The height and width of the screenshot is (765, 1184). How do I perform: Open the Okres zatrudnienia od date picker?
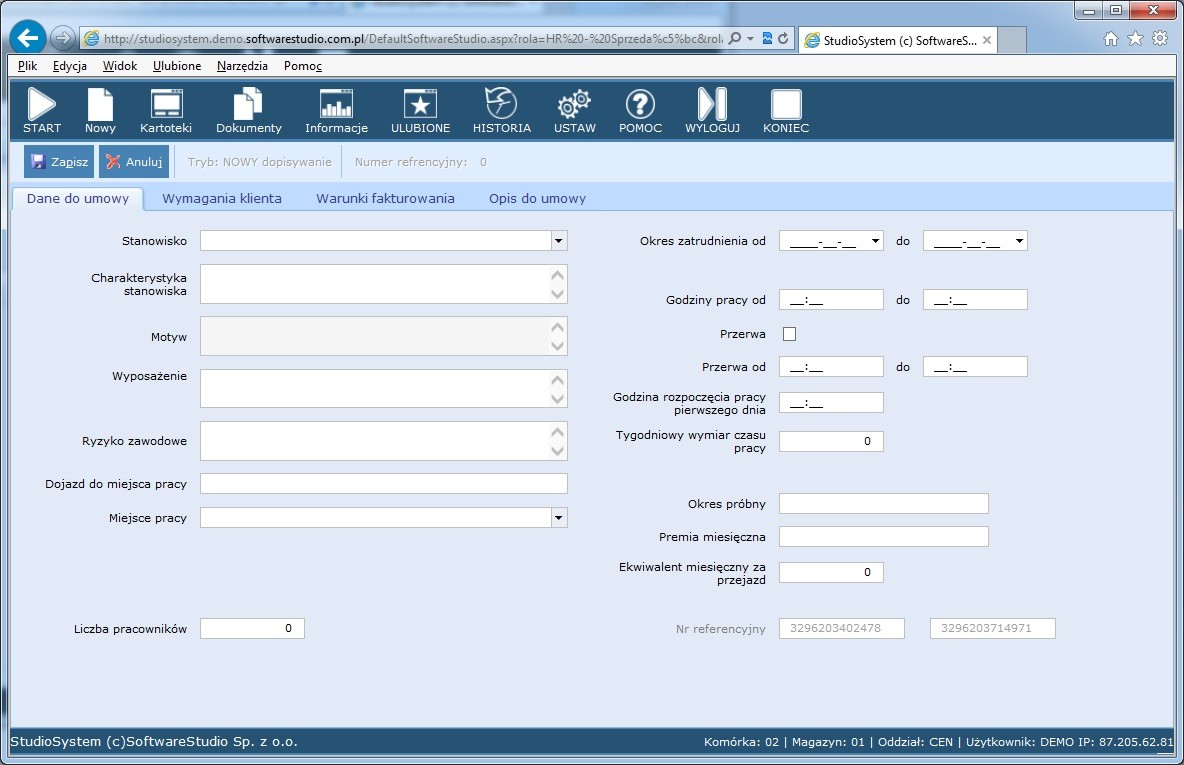pyautogui.click(x=874, y=241)
